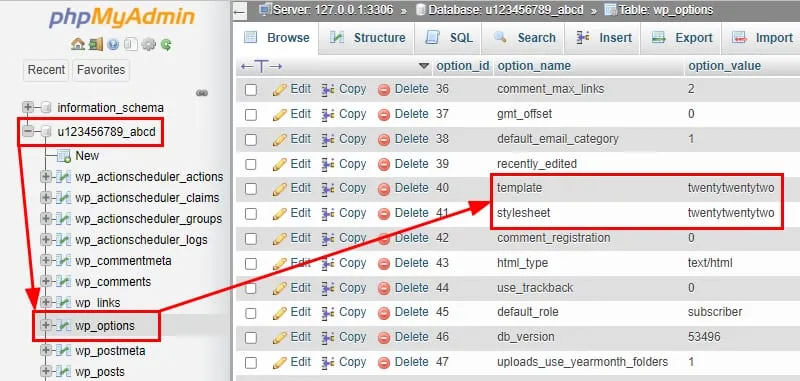
Task: Open navigation panel settings gear icon
Action: point(148,44)
